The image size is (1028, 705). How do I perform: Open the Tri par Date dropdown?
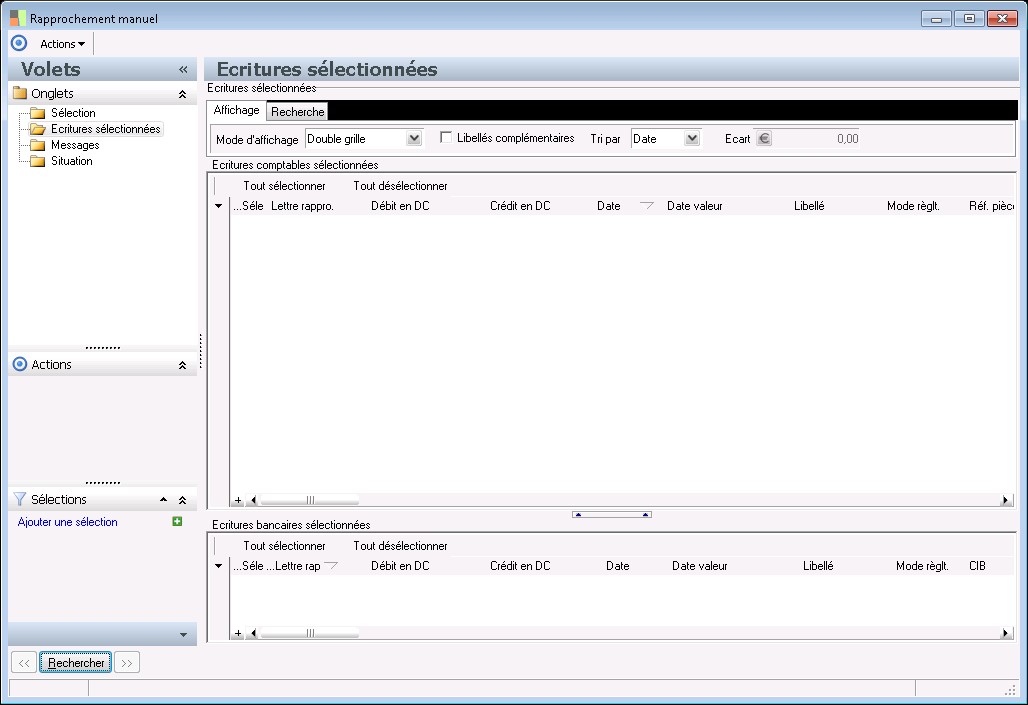692,138
